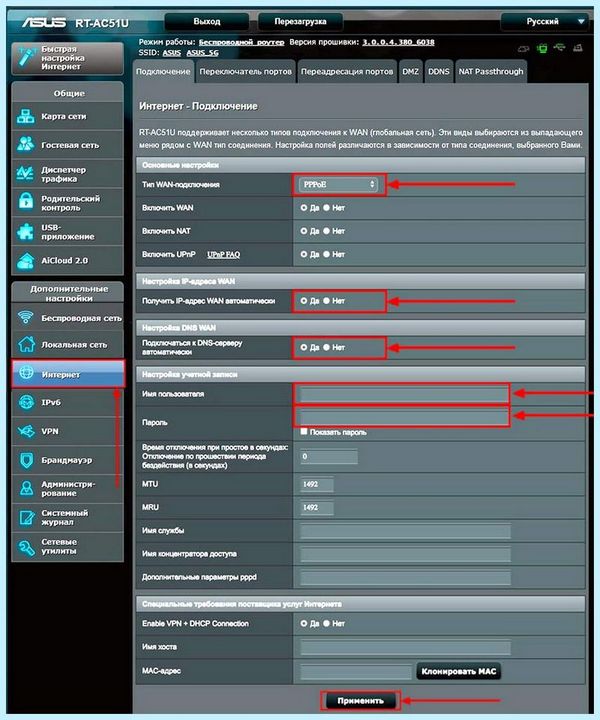This screenshot has width=600, height=720.
Task: Click the USB-приложение puzzle icon
Action: coord(26,232)
